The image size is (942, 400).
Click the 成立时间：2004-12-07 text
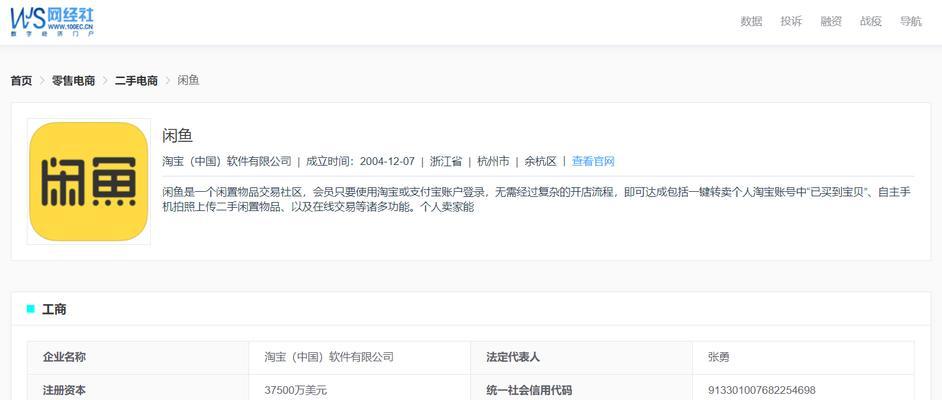(x=360, y=162)
